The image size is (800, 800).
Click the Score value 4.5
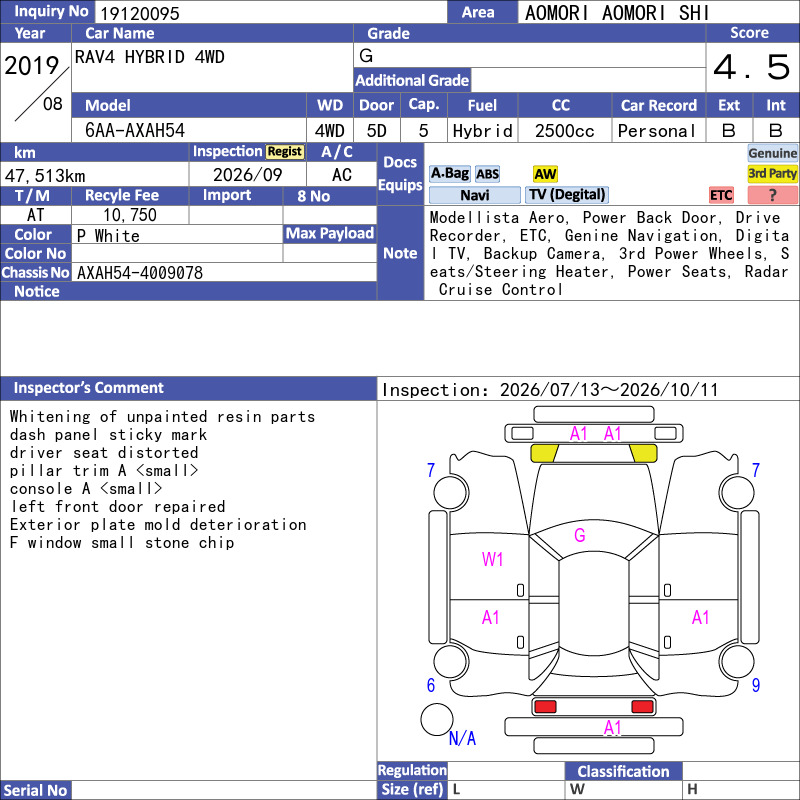pos(752,67)
